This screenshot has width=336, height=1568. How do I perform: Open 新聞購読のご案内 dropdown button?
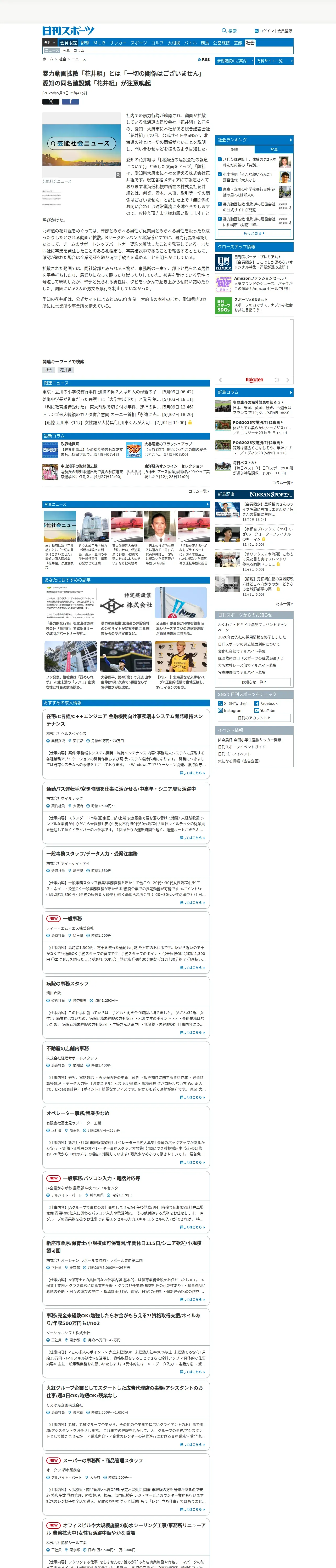[234, 61]
